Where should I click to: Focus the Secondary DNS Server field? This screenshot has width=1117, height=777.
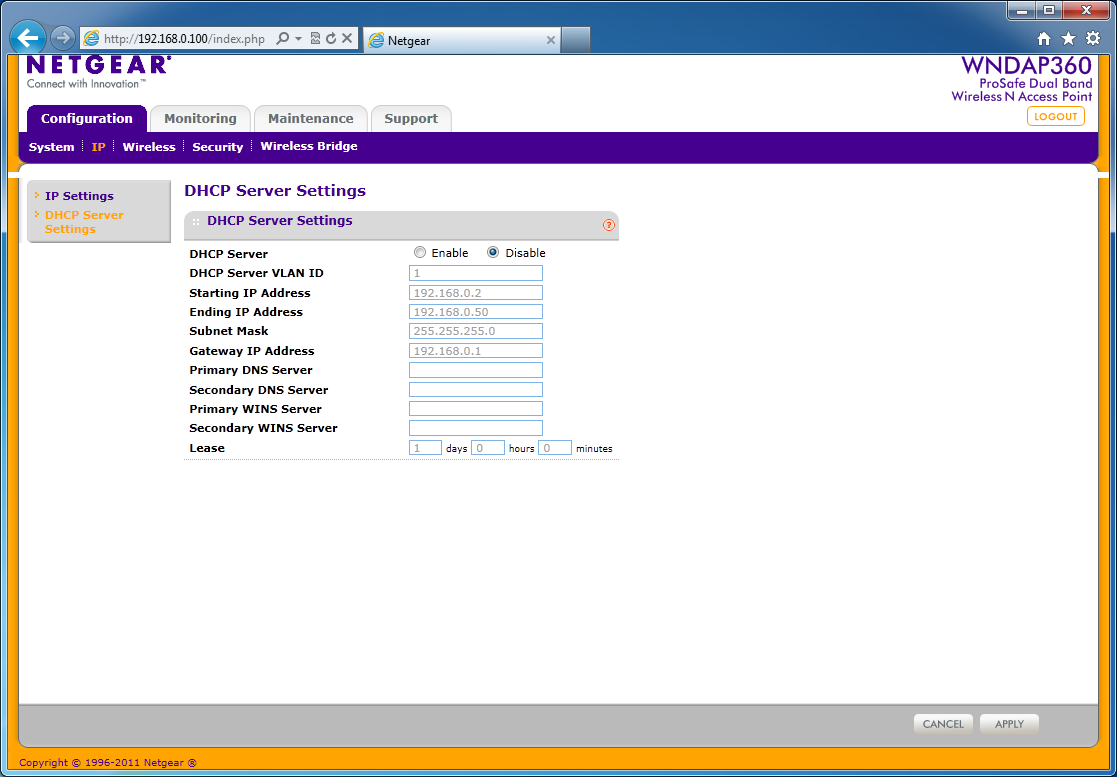[x=476, y=390]
